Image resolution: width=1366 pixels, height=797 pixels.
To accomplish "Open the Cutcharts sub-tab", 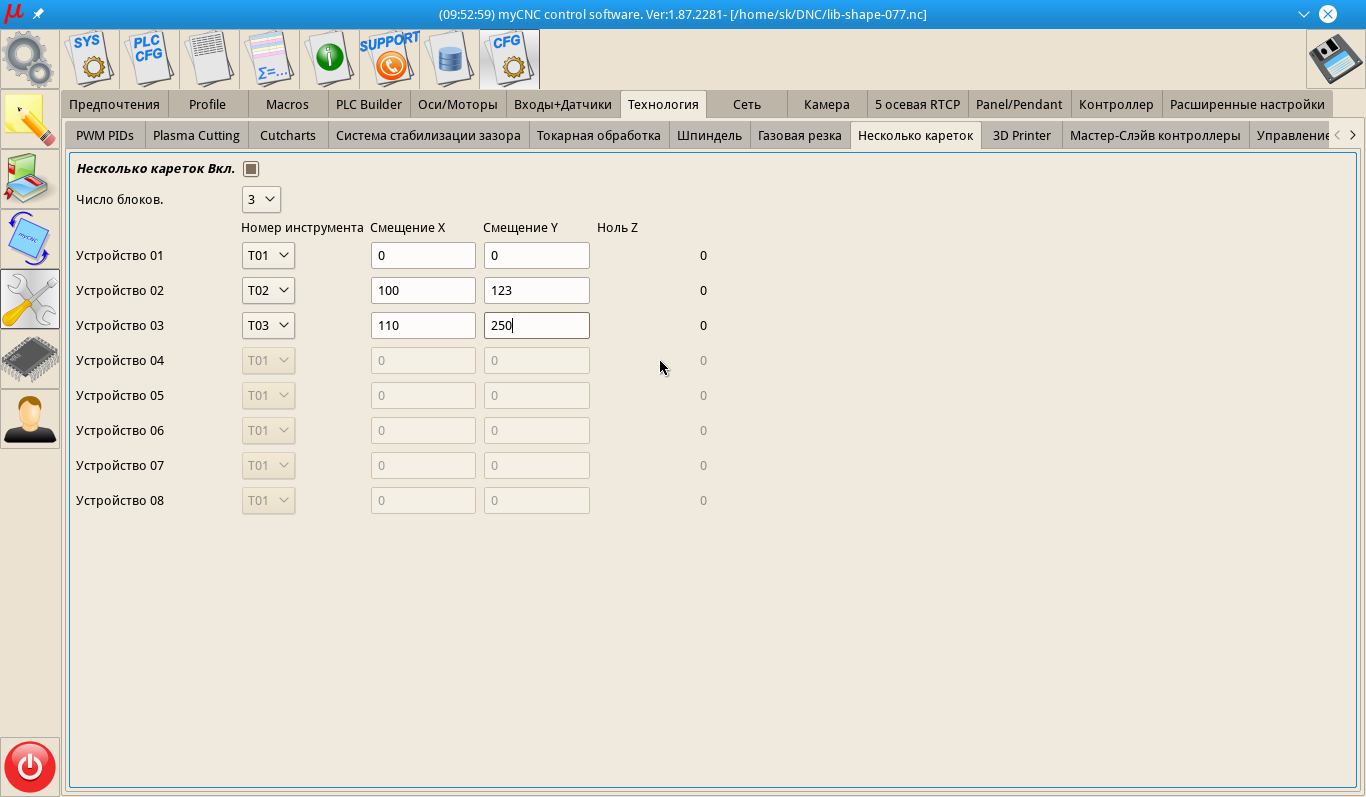I will click(288, 135).
